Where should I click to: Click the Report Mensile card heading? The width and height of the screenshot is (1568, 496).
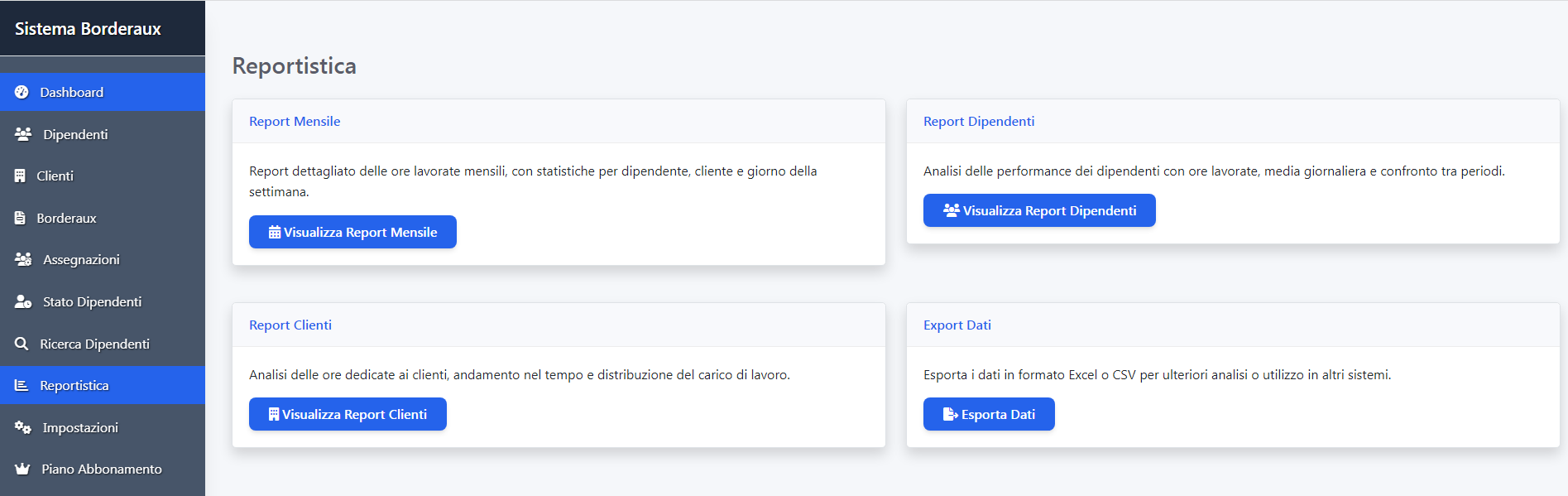point(295,121)
